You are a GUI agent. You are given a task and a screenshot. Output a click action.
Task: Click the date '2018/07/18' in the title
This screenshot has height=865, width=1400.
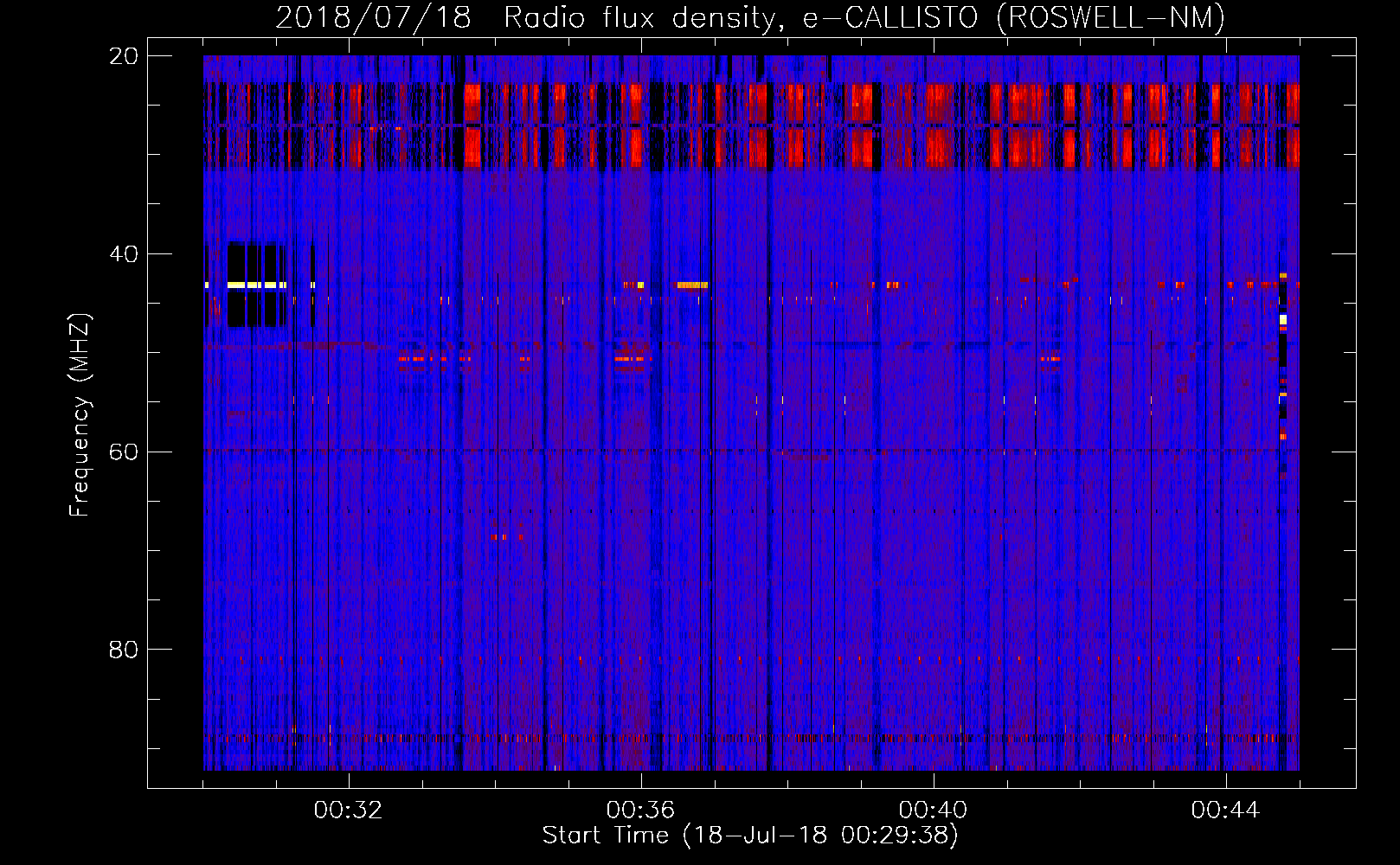[373, 17]
